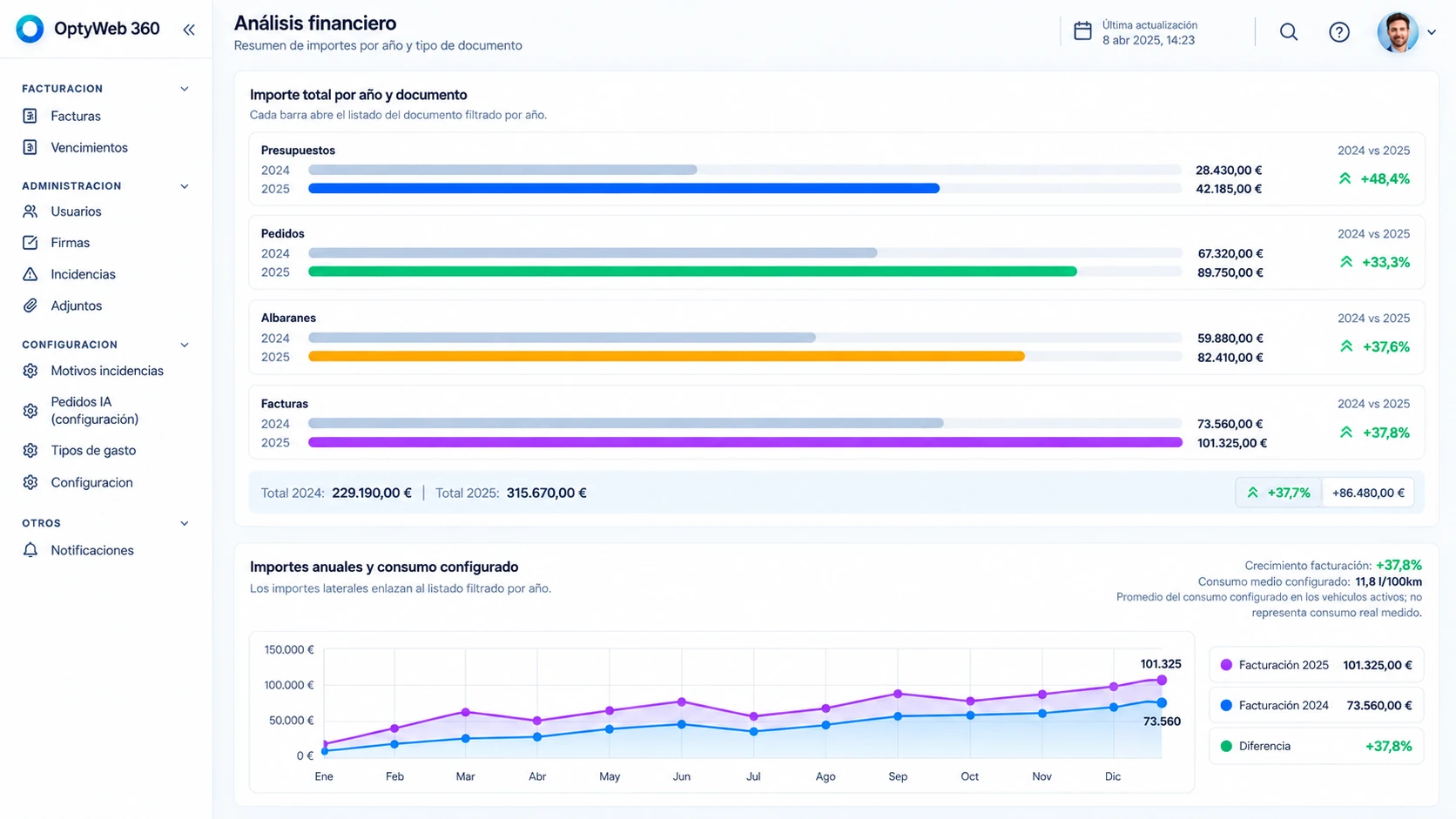Collapse the FACTURACION section chevron
The height and width of the screenshot is (819, 1456).
click(x=185, y=89)
